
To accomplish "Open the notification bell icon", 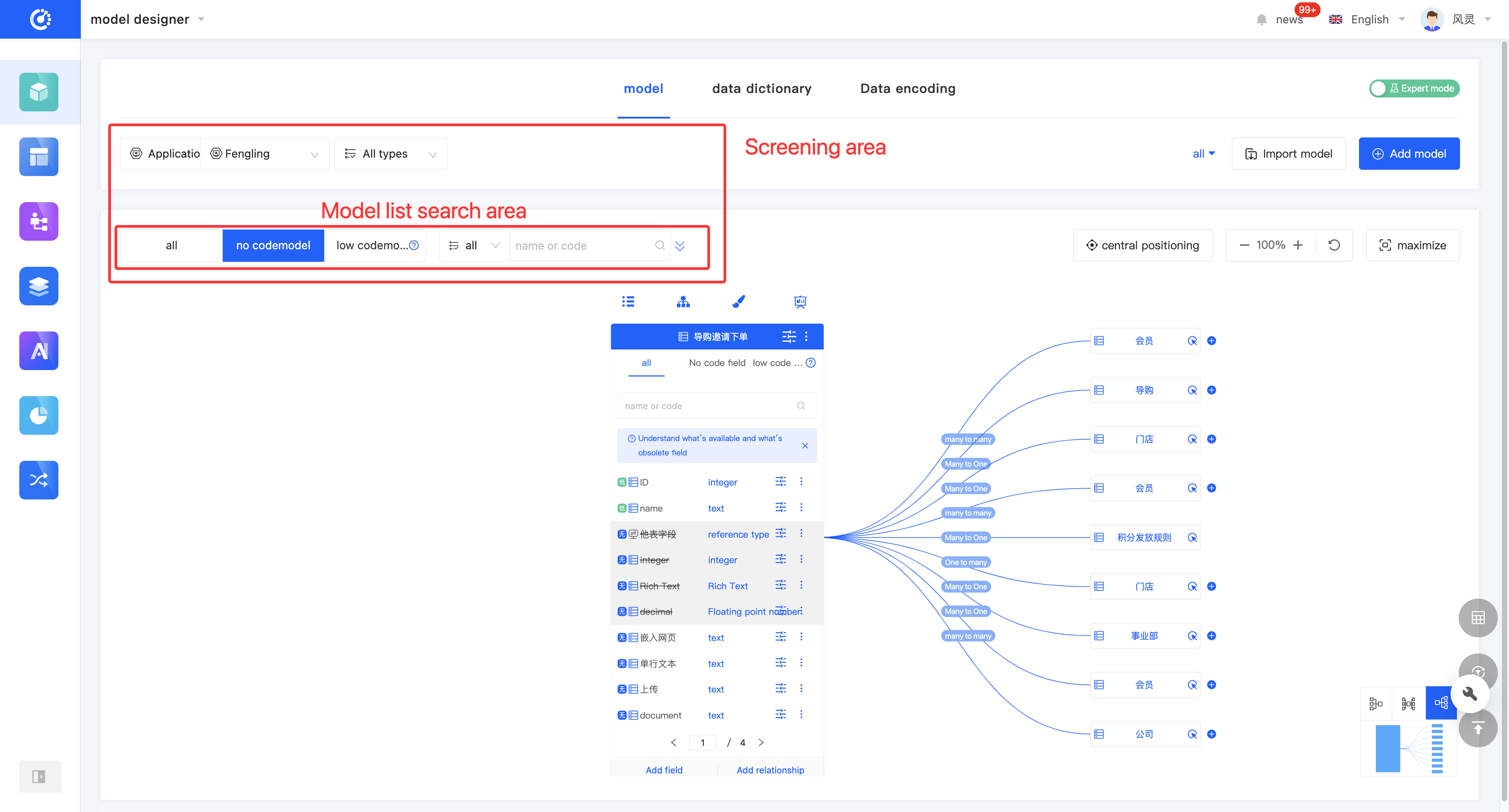I will coord(1261,19).
